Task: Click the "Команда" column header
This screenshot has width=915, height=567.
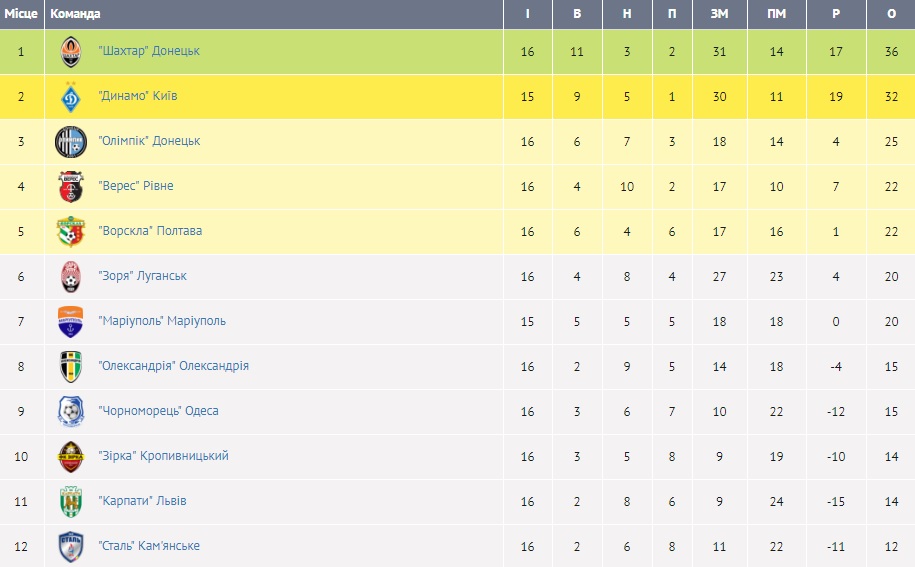Action: (x=75, y=14)
